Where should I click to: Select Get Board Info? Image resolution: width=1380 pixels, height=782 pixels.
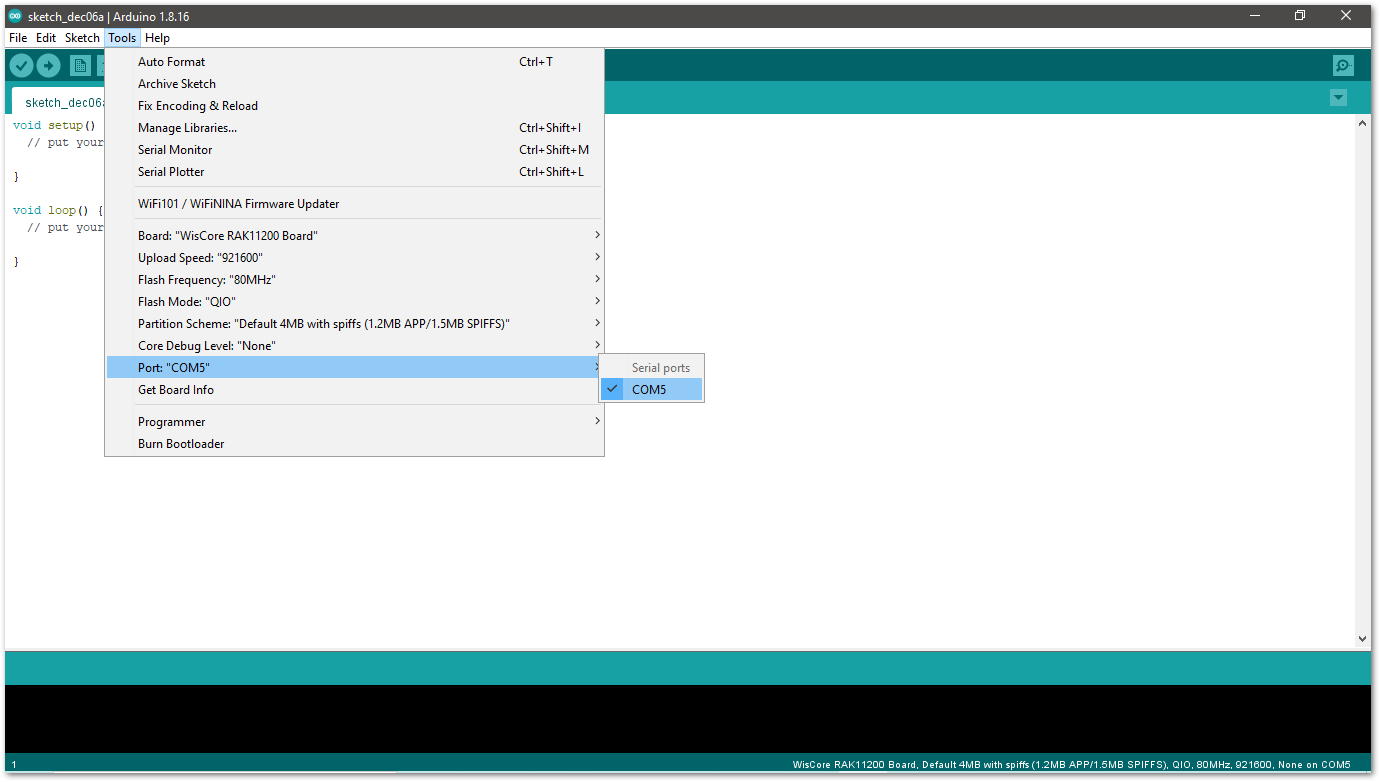354,390
